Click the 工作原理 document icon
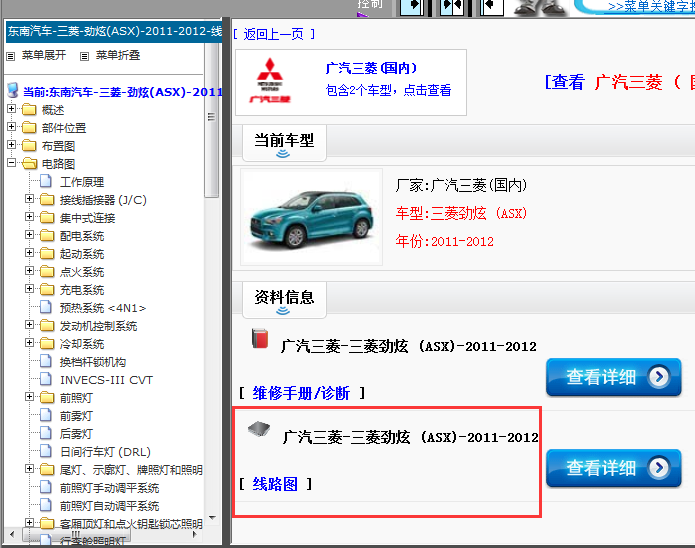This screenshot has width=695, height=548. click(46, 181)
